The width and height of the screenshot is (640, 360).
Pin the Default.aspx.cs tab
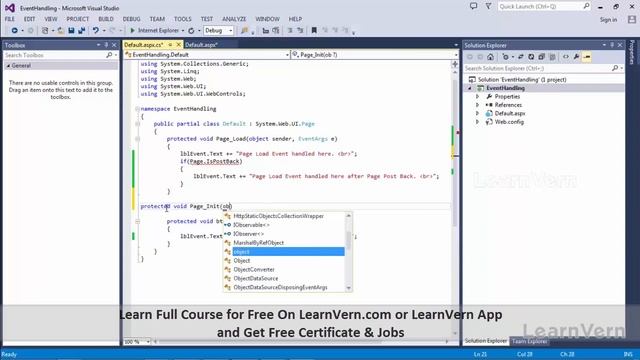(x=170, y=45)
